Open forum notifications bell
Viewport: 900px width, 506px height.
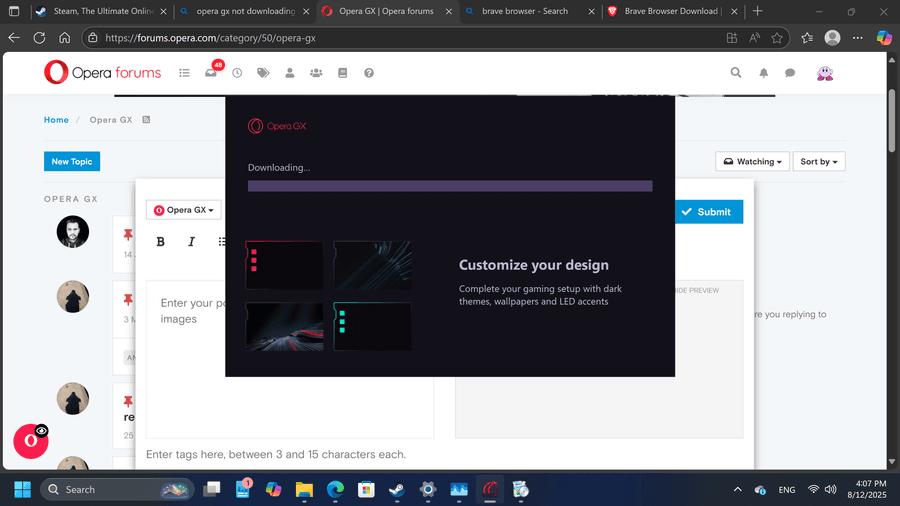763,73
